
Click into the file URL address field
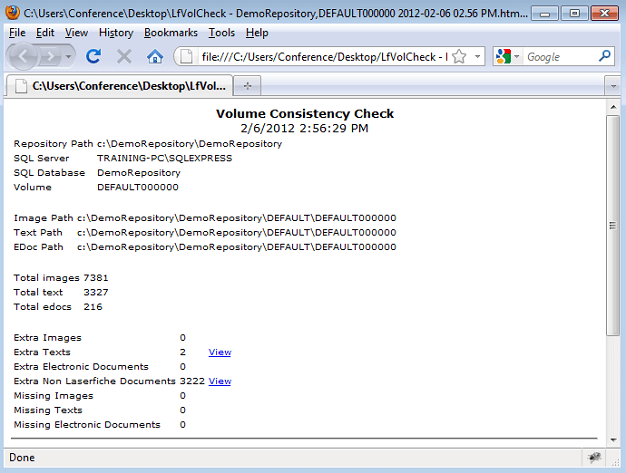pyautogui.click(x=325, y=57)
